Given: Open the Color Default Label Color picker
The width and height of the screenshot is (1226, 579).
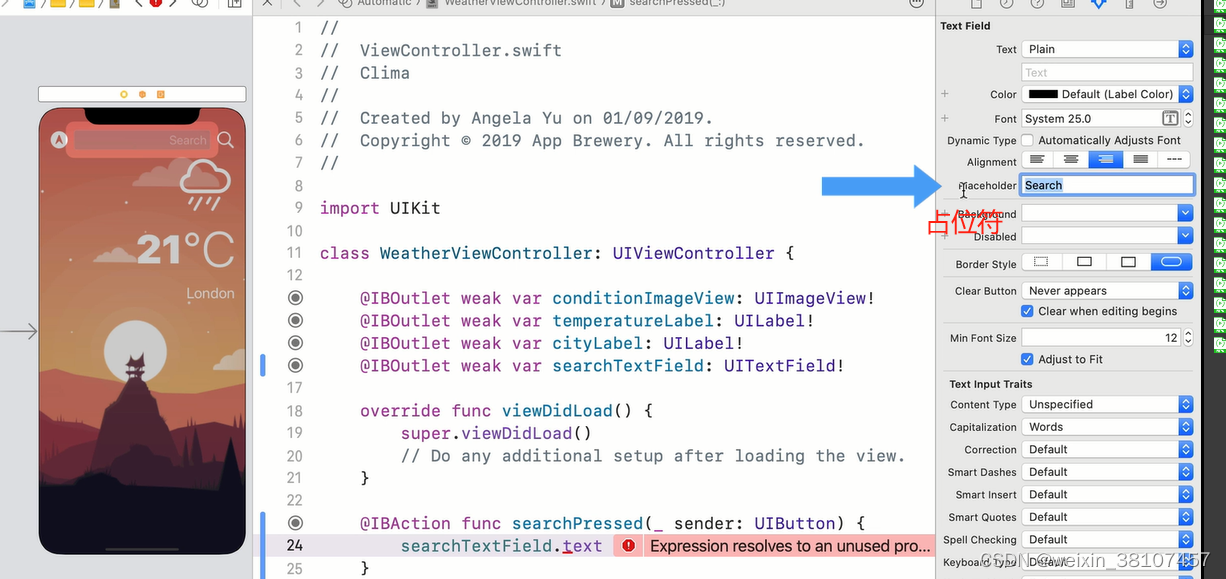Looking at the screenshot, I should coord(1108,94).
